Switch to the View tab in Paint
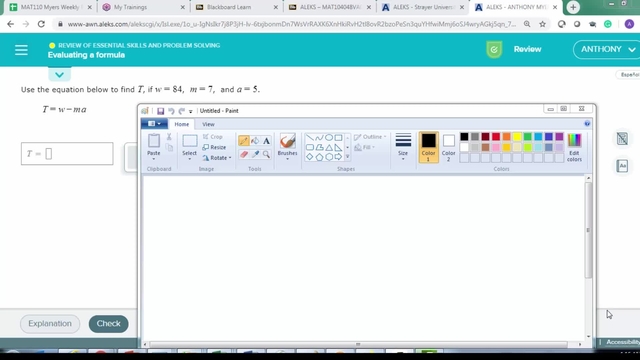Image resolution: width=640 pixels, height=360 pixels. pyautogui.click(x=208, y=124)
